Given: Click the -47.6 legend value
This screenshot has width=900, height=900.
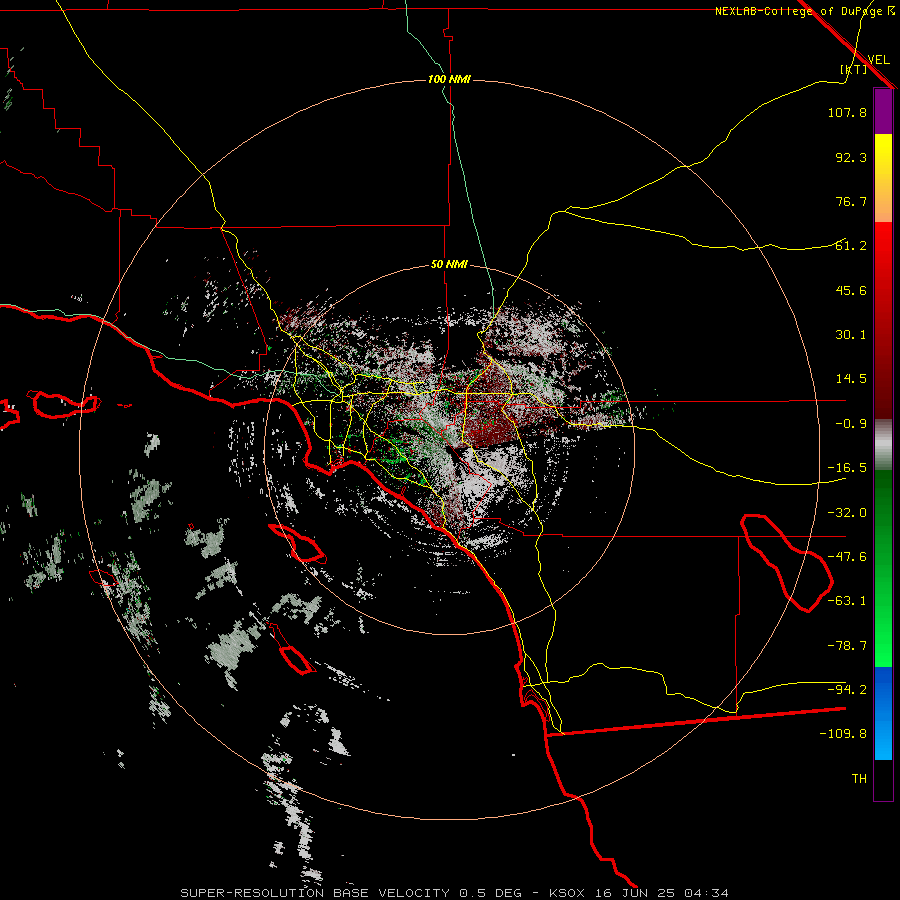Looking at the screenshot, I should [x=847, y=557].
